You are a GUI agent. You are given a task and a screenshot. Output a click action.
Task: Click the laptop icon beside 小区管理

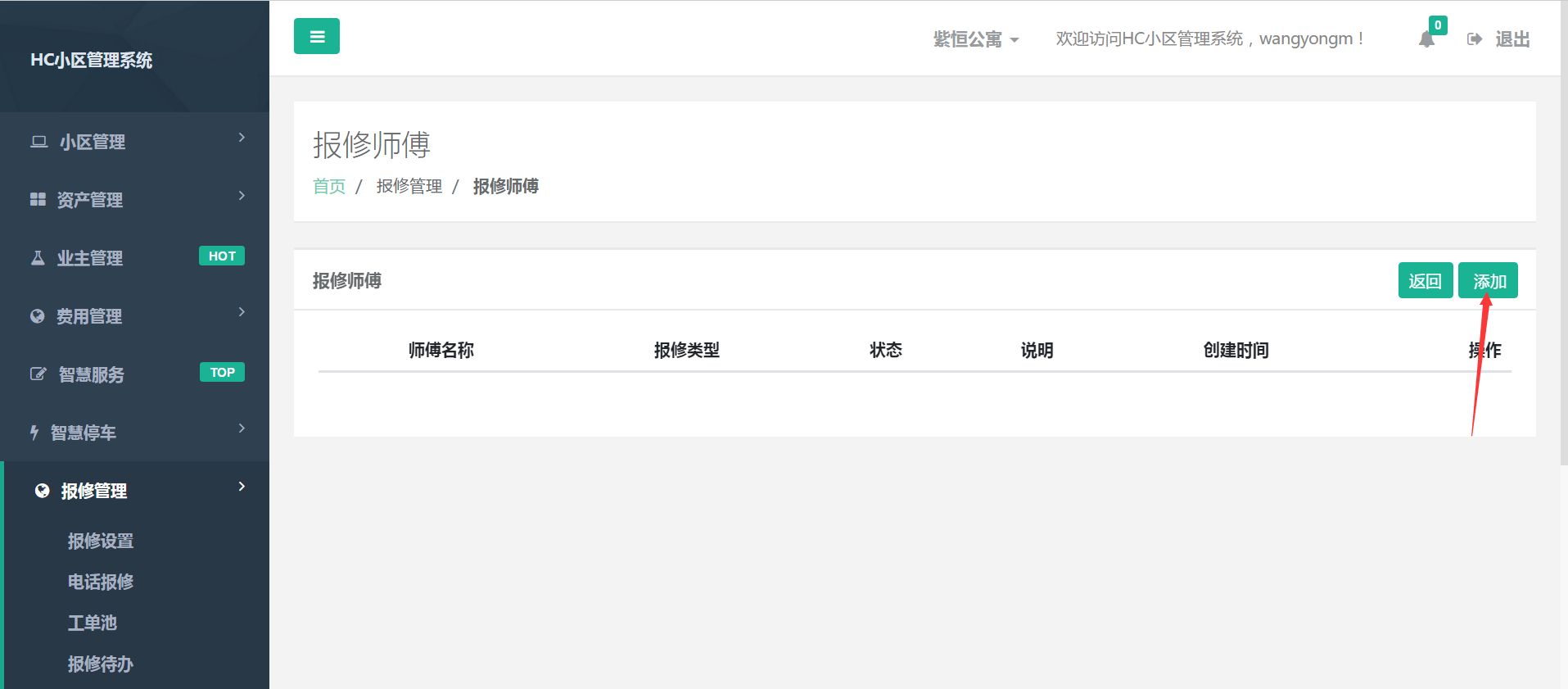(x=38, y=142)
